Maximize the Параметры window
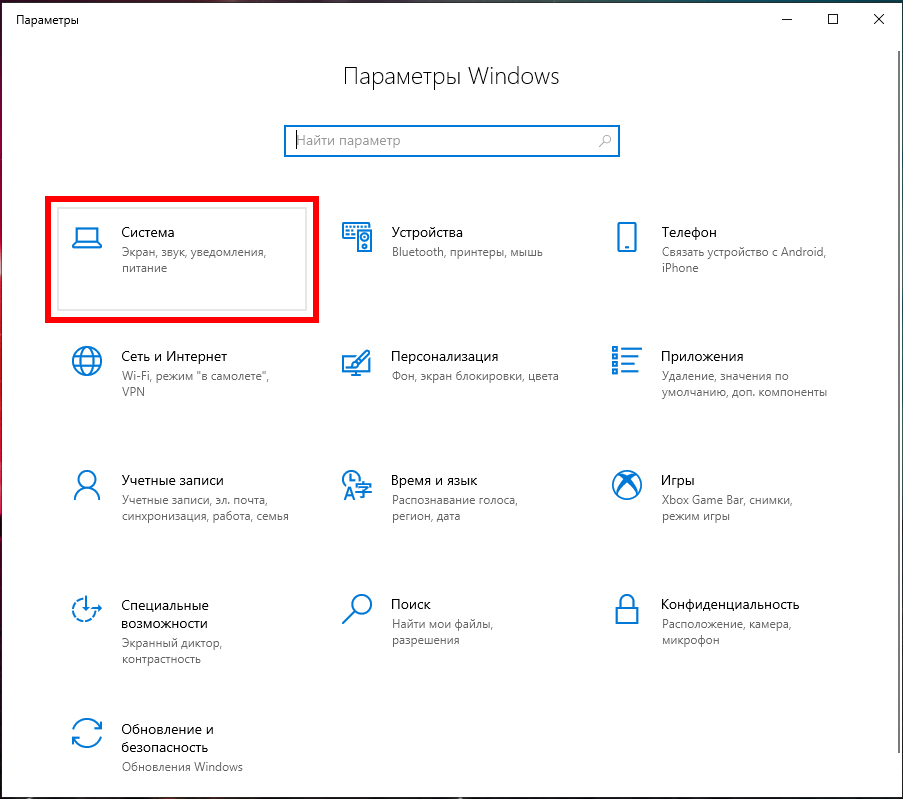The width and height of the screenshot is (903, 799). pyautogui.click(x=833, y=20)
